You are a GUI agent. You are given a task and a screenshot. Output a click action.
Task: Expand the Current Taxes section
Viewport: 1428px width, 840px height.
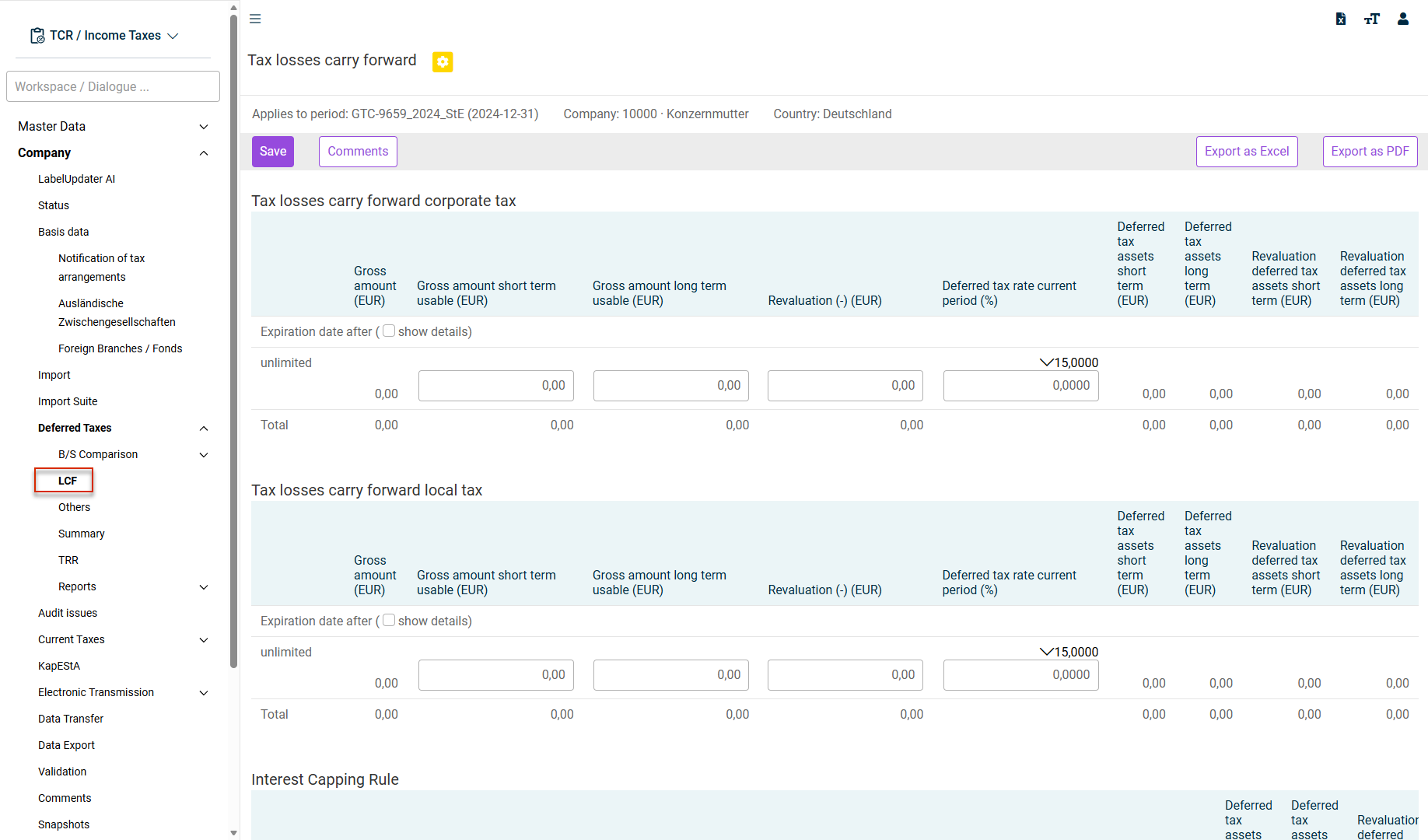(204, 639)
